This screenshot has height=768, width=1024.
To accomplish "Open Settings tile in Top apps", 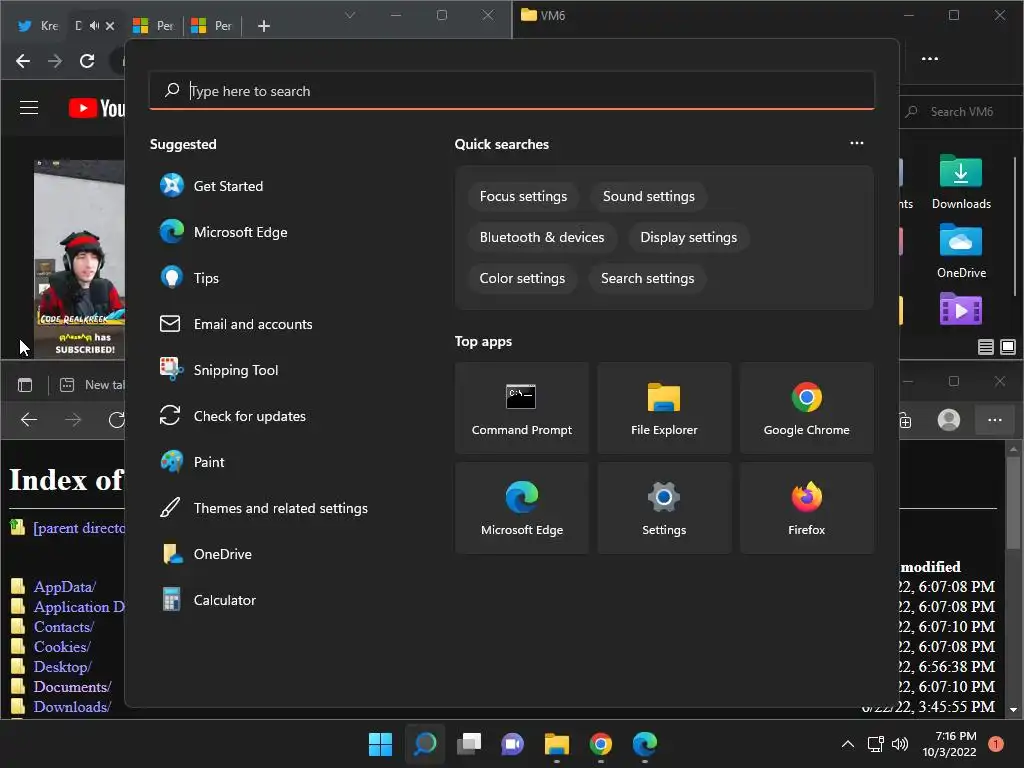I will click(664, 508).
